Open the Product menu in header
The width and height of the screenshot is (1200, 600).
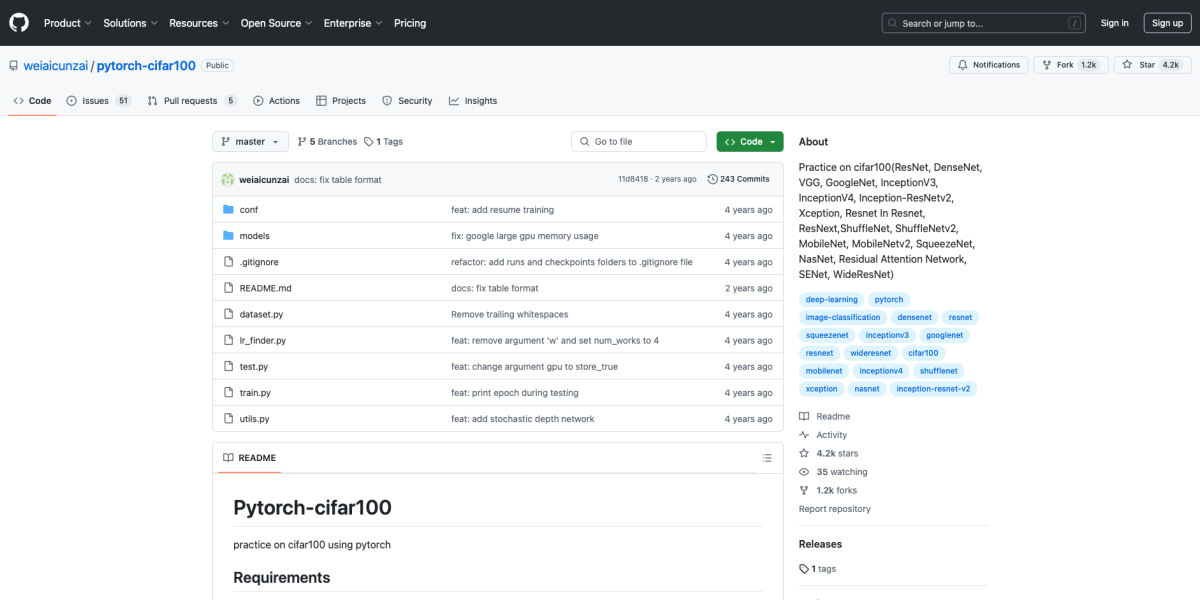[68, 23]
